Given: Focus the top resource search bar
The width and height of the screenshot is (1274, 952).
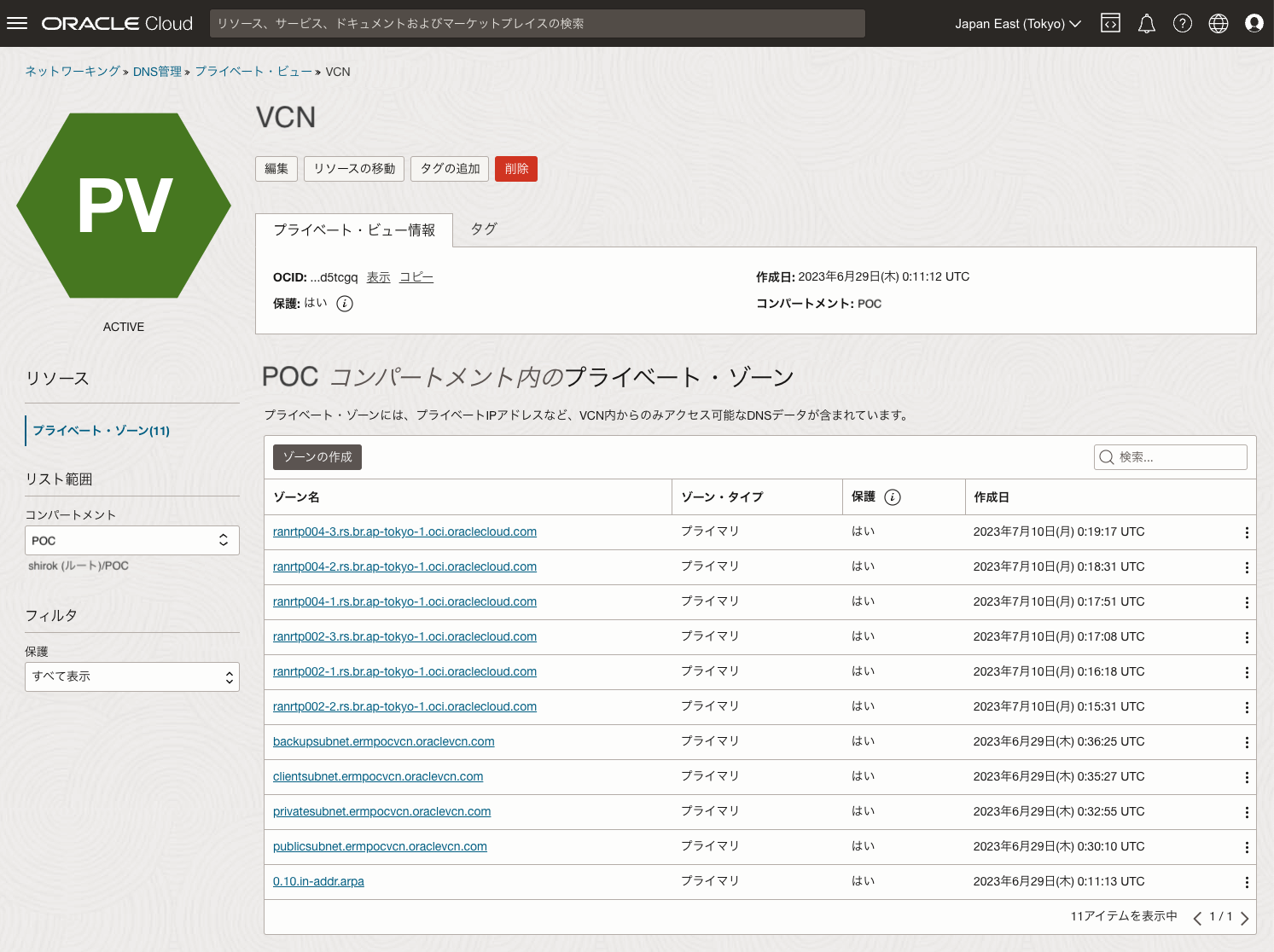Looking at the screenshot, I should pos(538,24).
